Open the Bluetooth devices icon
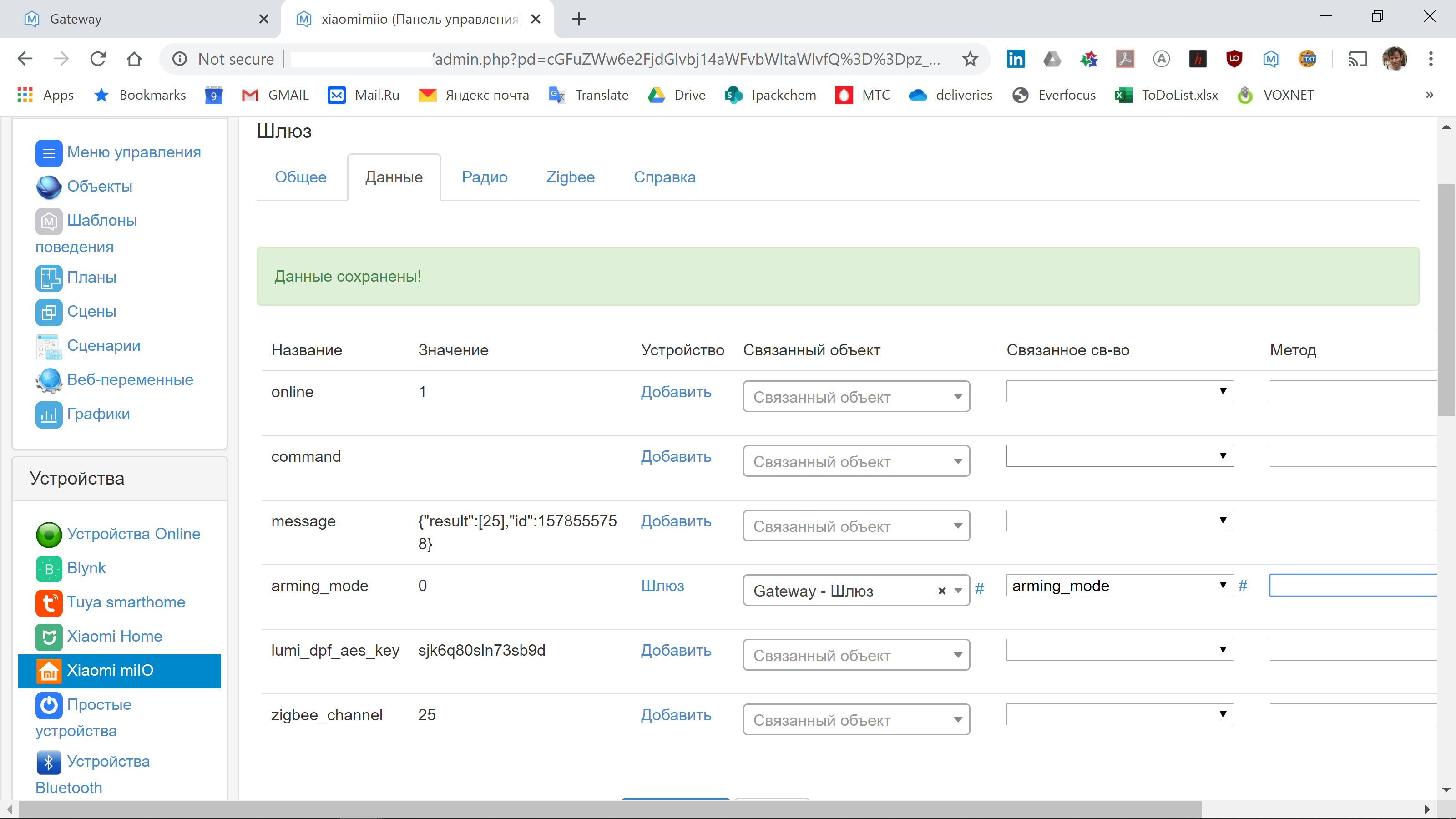The width and height of the screenshot is (1456, 819). [49, 762]
